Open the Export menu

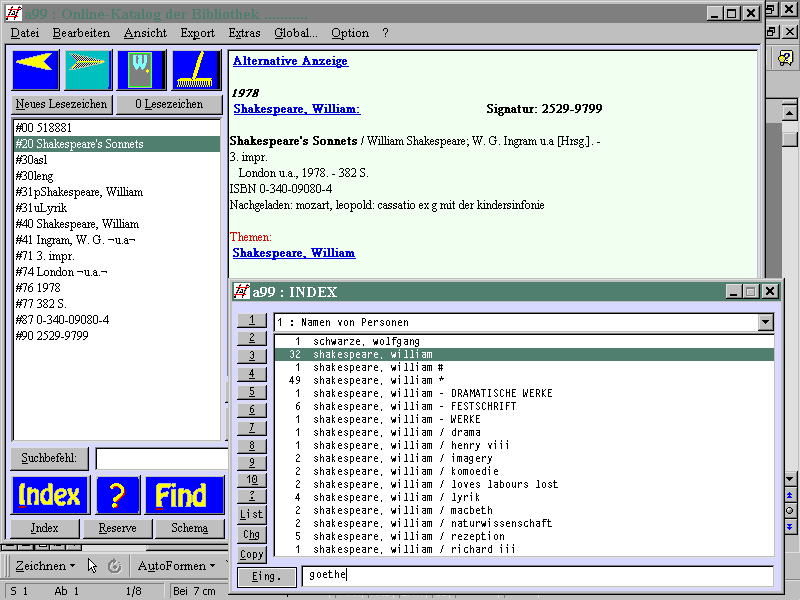(x=197, y=33)
